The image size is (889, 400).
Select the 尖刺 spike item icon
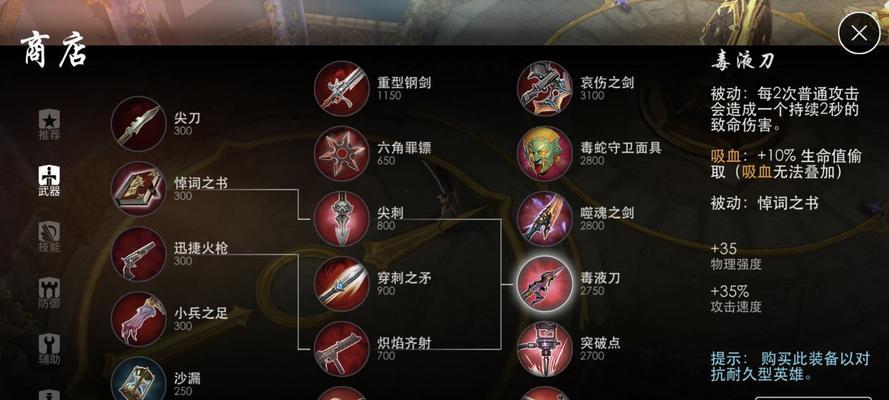pos(341,219)
